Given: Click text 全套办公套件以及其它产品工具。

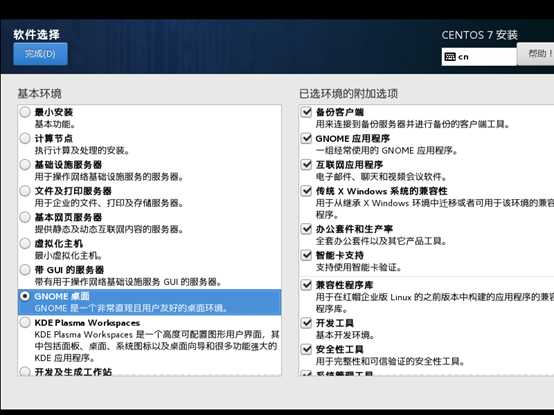Looking at the screenshot, I should pyautogui.click(x=382, y=241).
